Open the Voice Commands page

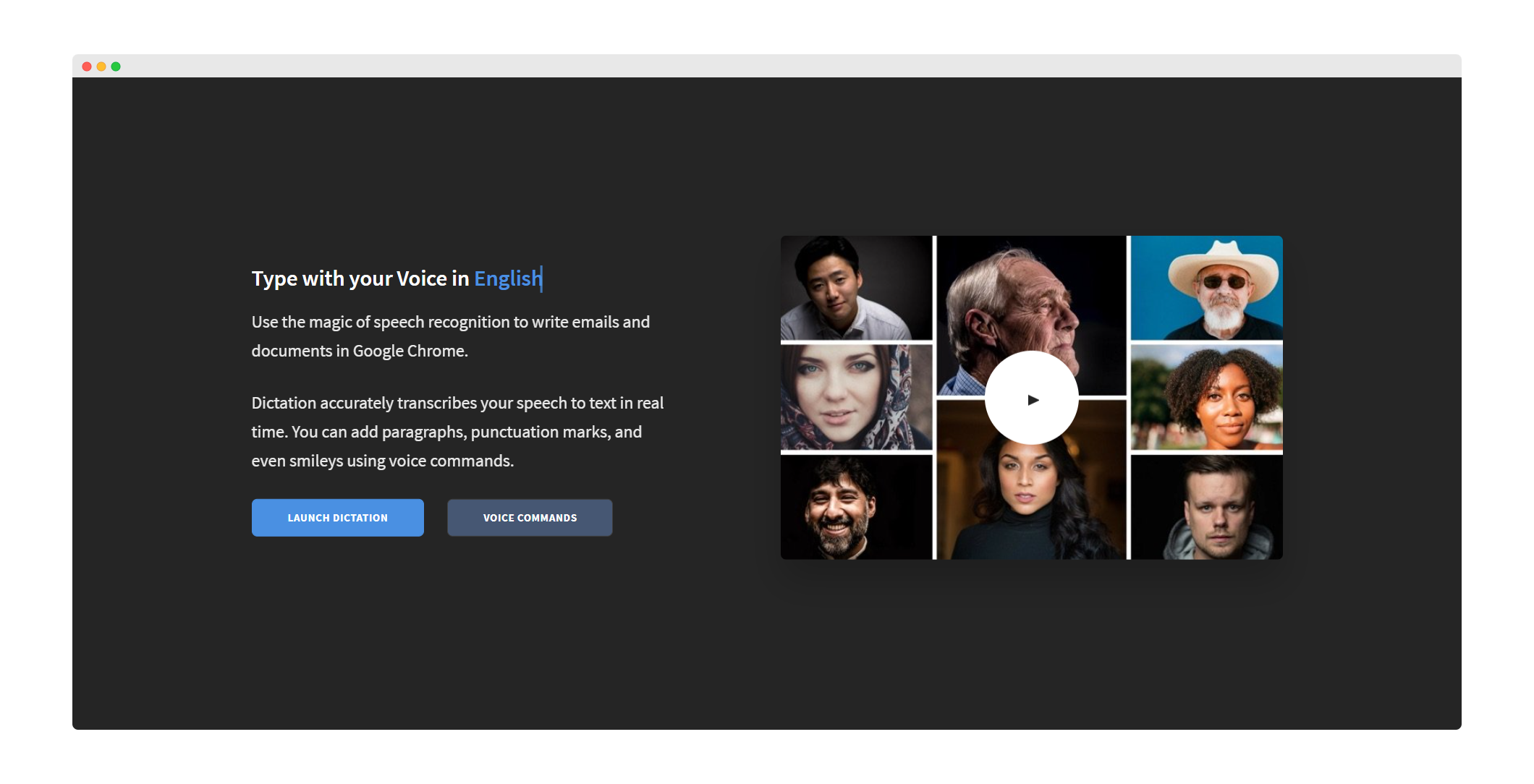click(530, 518)
